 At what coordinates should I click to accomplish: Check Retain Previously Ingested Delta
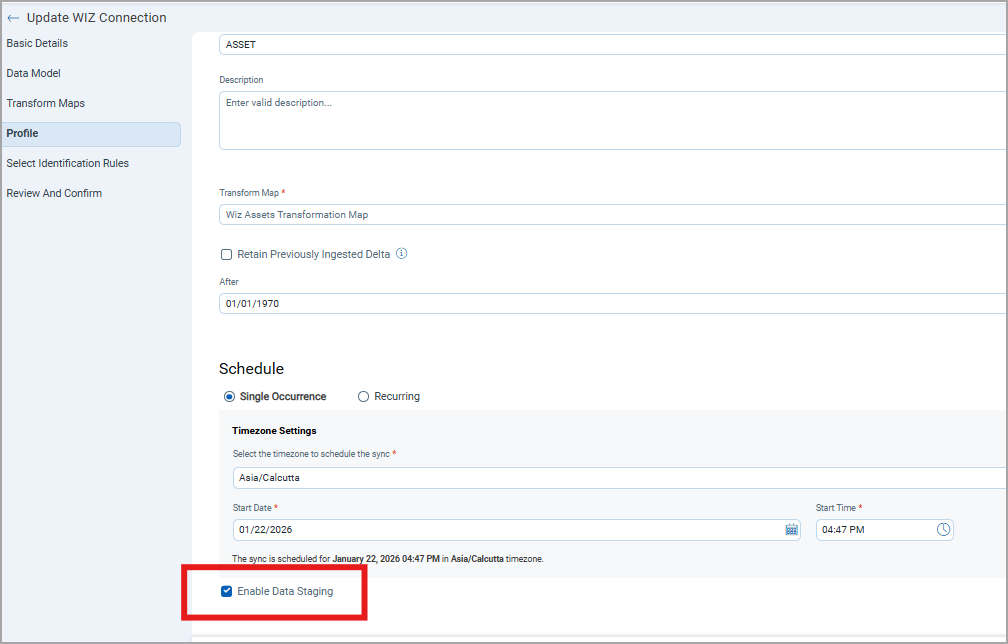(x=226, y=255)
